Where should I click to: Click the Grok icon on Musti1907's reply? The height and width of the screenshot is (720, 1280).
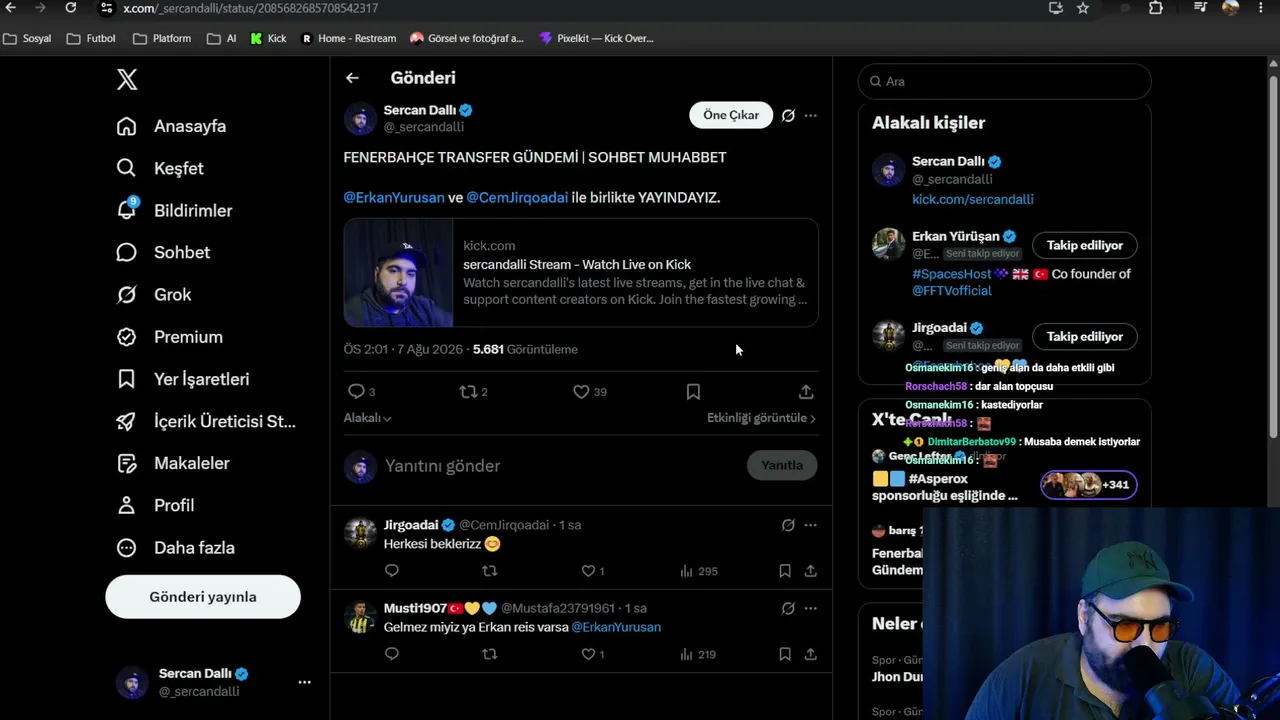(x=788, y=608)
